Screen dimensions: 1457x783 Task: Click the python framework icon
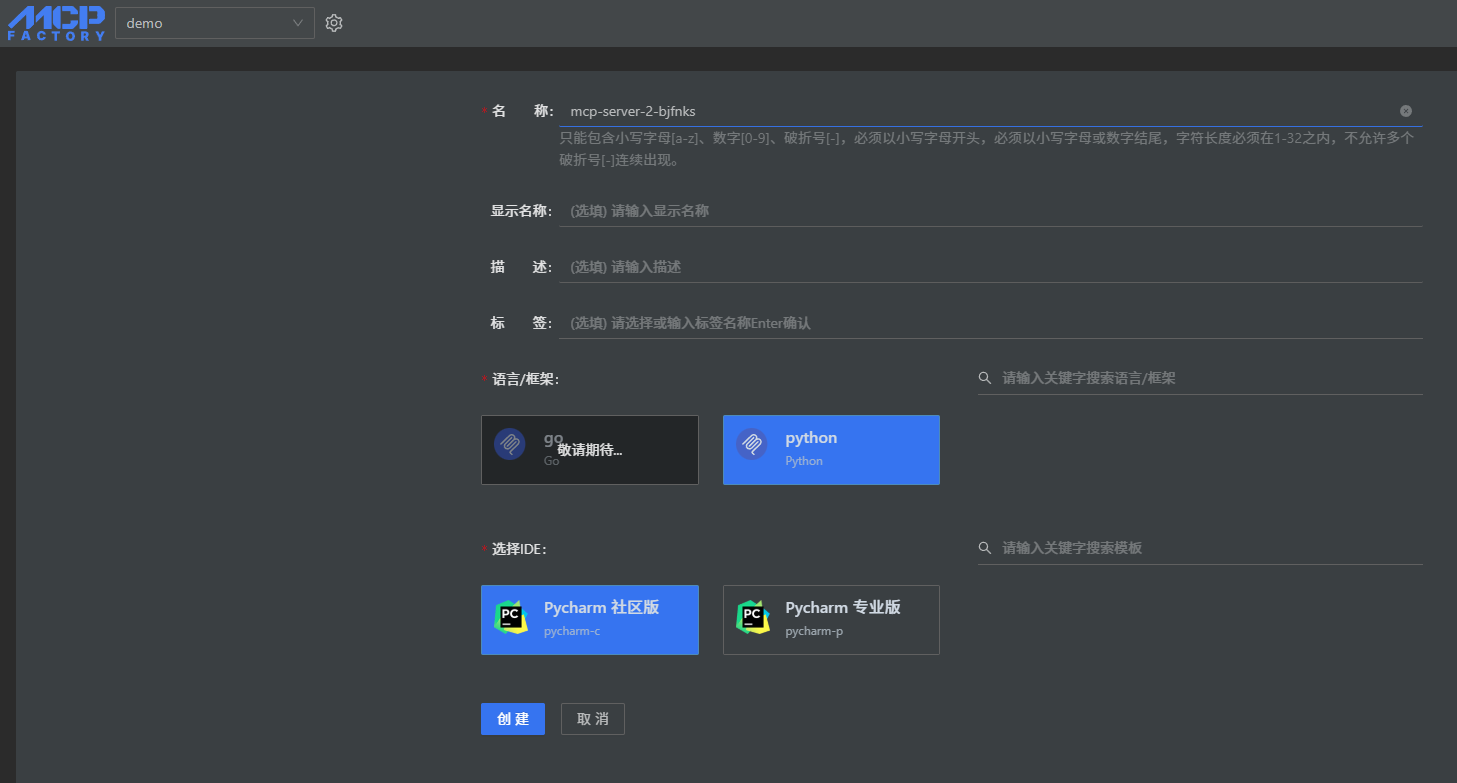(x=751, y=444)
